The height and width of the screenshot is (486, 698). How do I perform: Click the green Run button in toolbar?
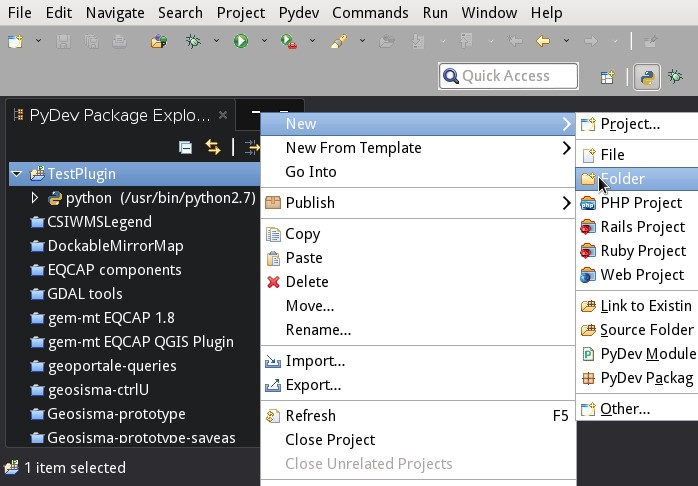pos(241,41)
